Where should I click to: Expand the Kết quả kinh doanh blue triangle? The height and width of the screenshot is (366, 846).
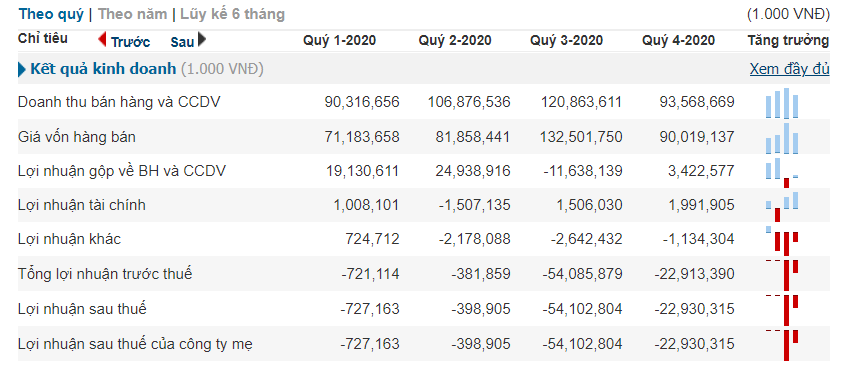(x=22, y=70)
